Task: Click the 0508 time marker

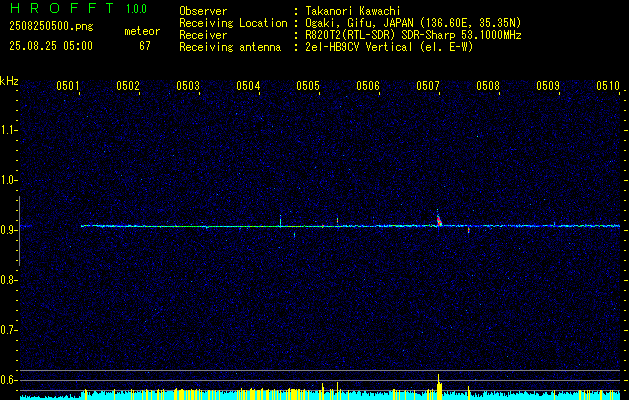Action: (488, 85)
